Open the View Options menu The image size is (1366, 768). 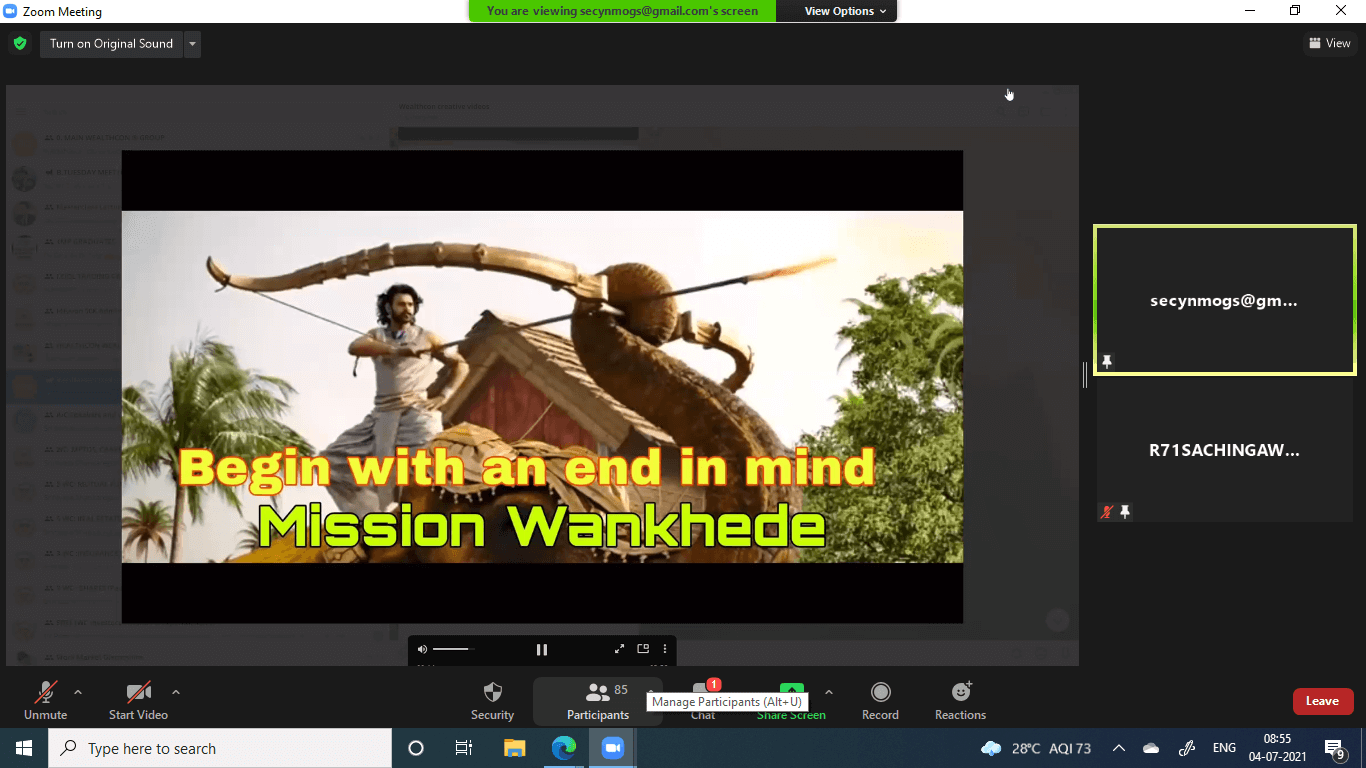pyautogui.click(x=845, y=11)
